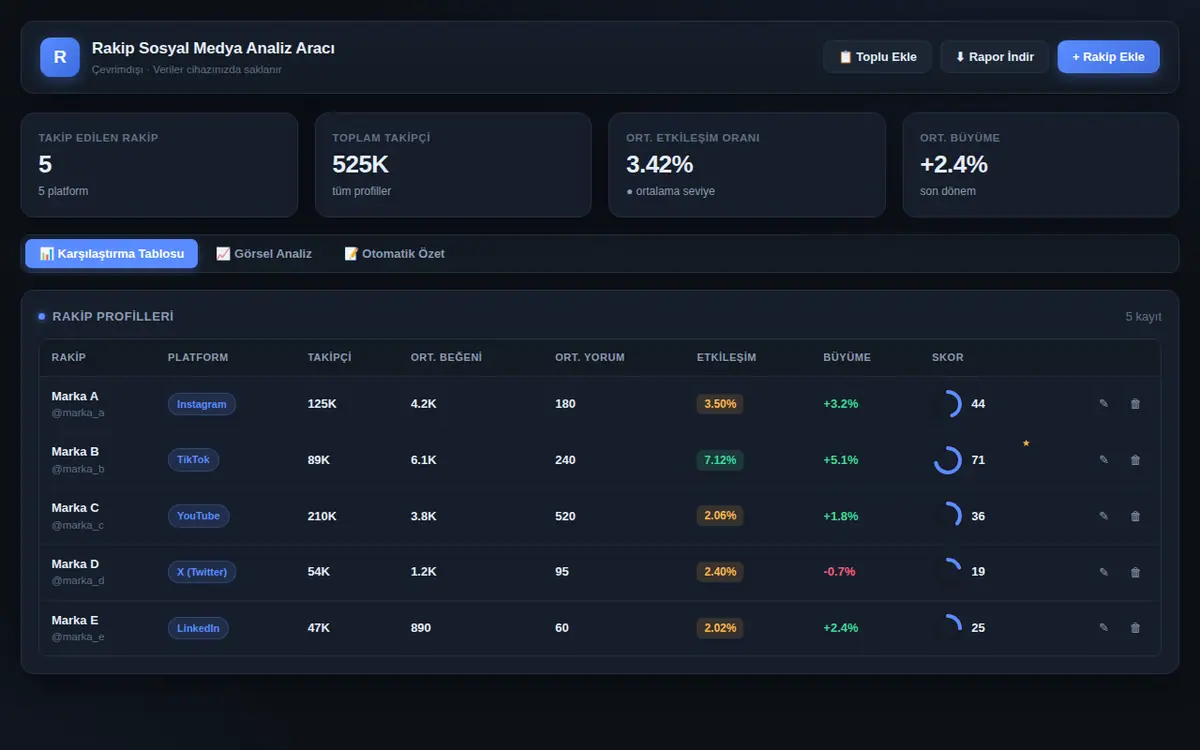Click the pencil edit icon for Marka B

coord(1104,460)
